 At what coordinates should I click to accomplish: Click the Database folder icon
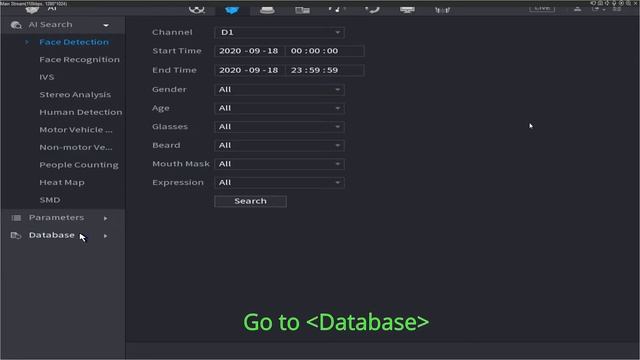coord(16,236)
